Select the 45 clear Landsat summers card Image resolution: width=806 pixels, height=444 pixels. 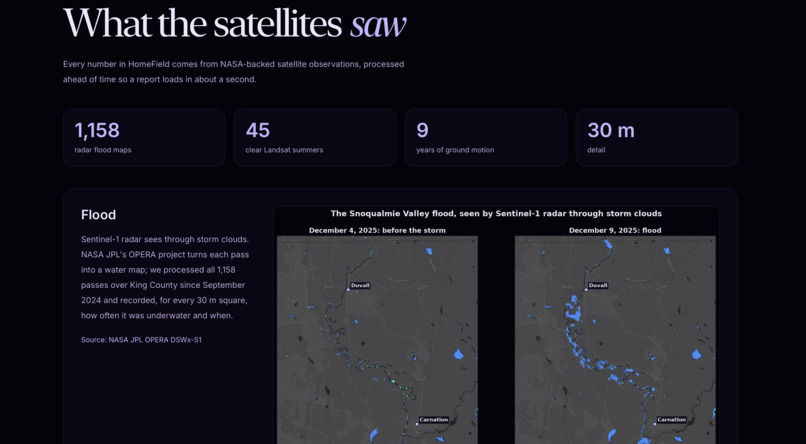coord(315,137)
